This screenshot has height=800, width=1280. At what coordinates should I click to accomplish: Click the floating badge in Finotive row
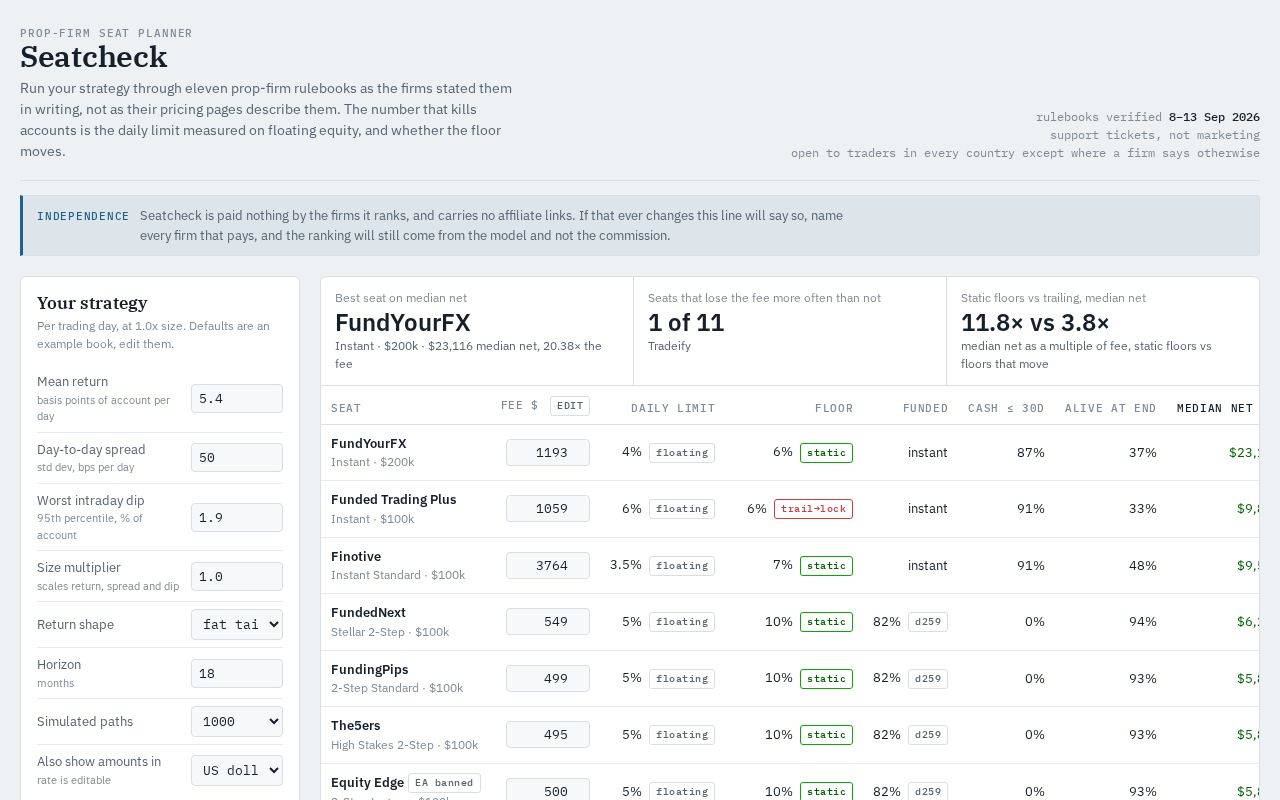[x=682, y=565]
